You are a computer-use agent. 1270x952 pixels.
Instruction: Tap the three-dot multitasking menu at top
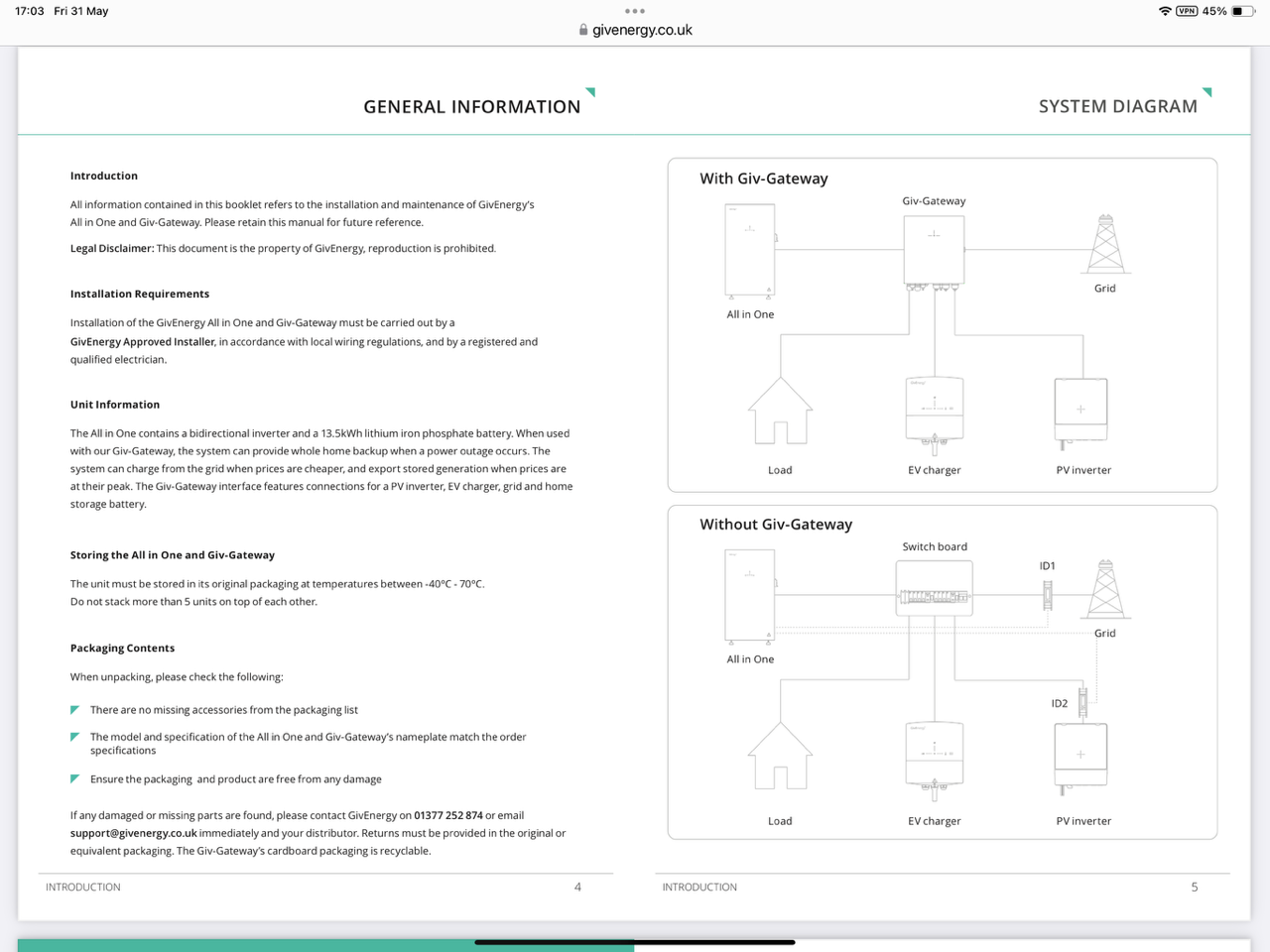(x=635, y=11)
